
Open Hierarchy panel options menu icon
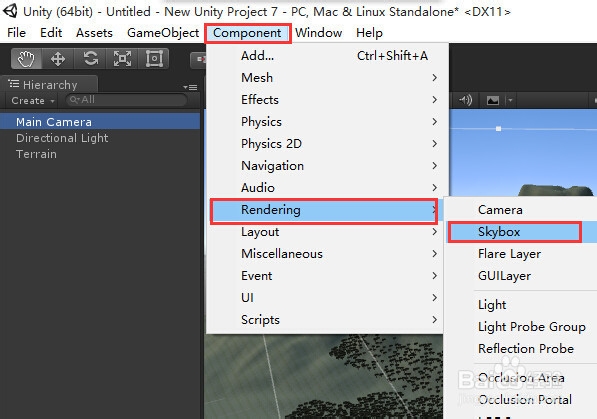pos(190,87)
